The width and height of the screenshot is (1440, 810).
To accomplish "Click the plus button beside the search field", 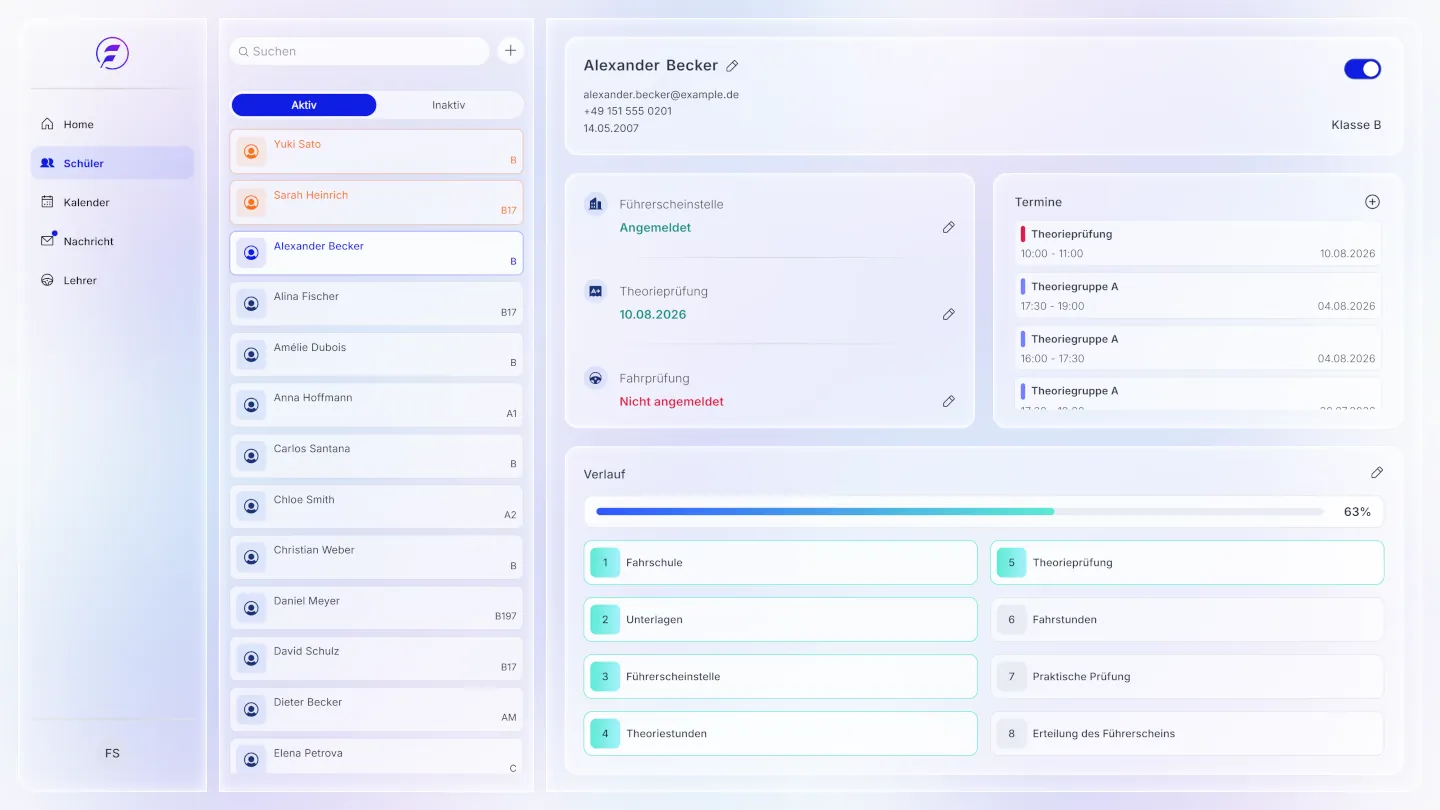I will coord(511,51).
